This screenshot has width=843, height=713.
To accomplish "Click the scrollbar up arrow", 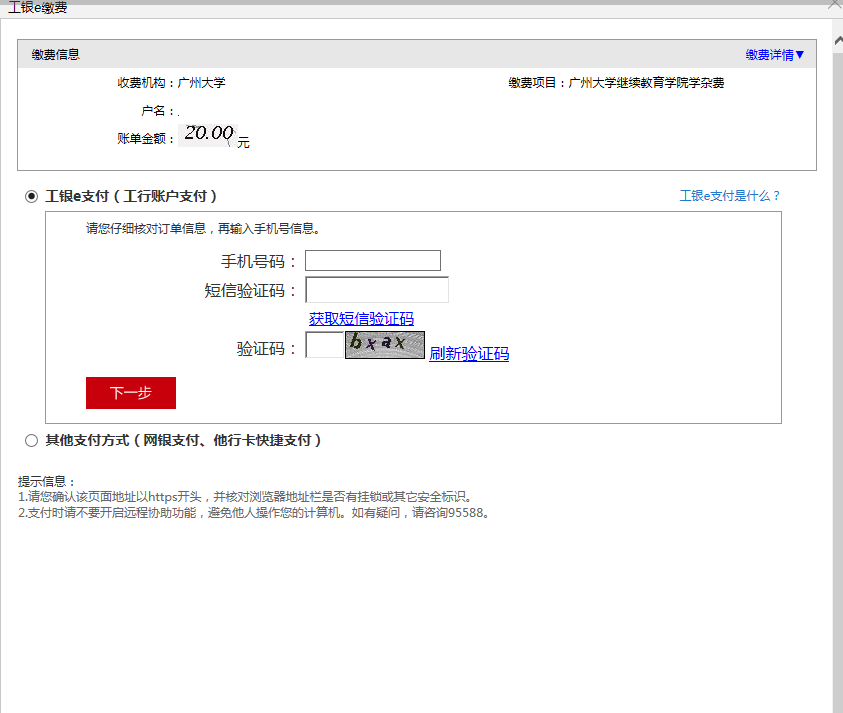I will click(838, 41).
